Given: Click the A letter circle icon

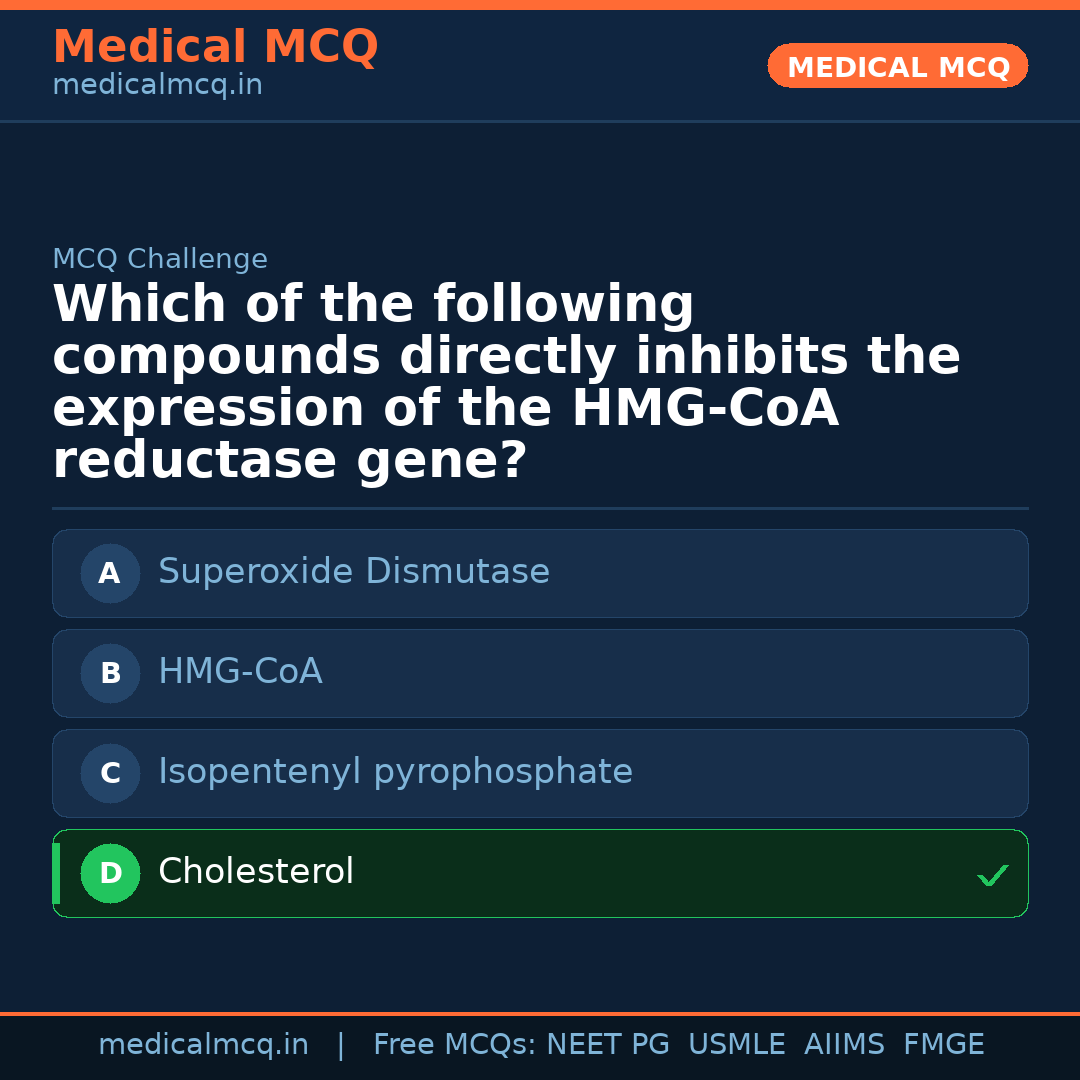Looking at the screenshot, I should tap(110, 574).
